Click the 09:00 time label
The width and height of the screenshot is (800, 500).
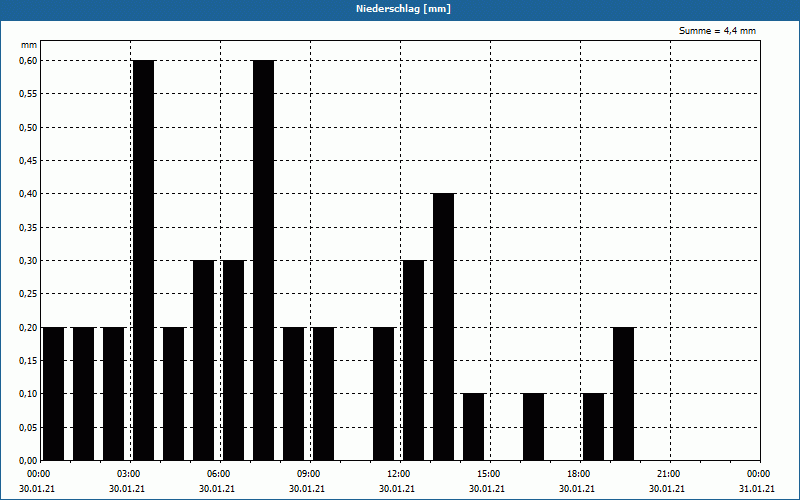click(308, 474)
